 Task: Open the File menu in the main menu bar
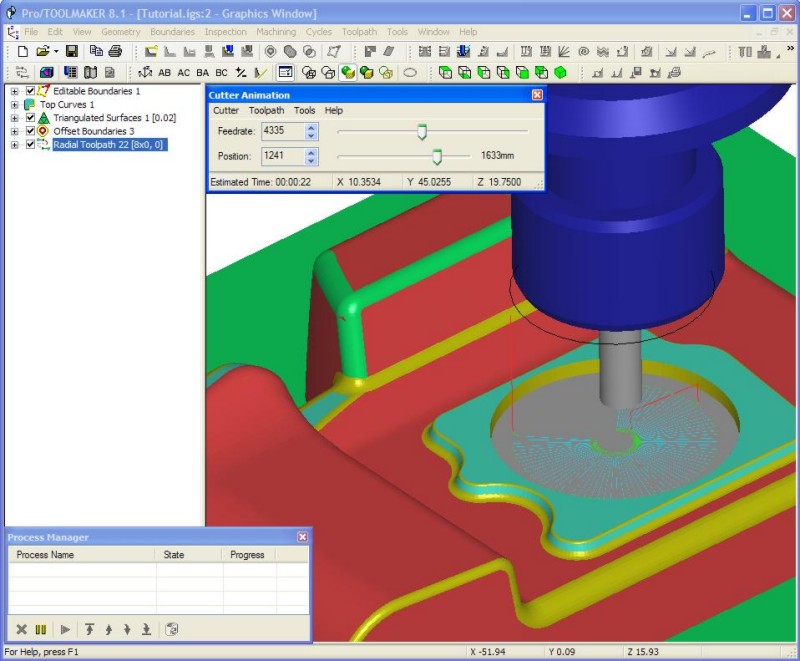[x=31, y=32]
